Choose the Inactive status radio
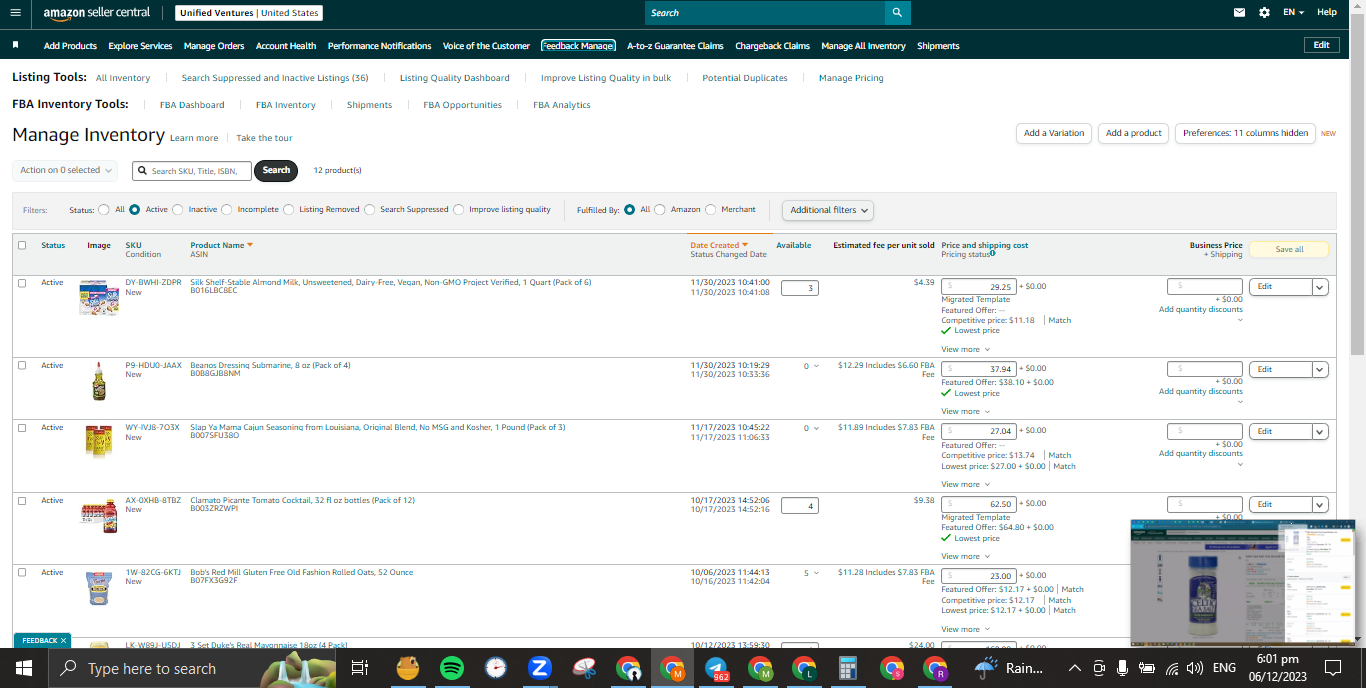 (178, 210)
